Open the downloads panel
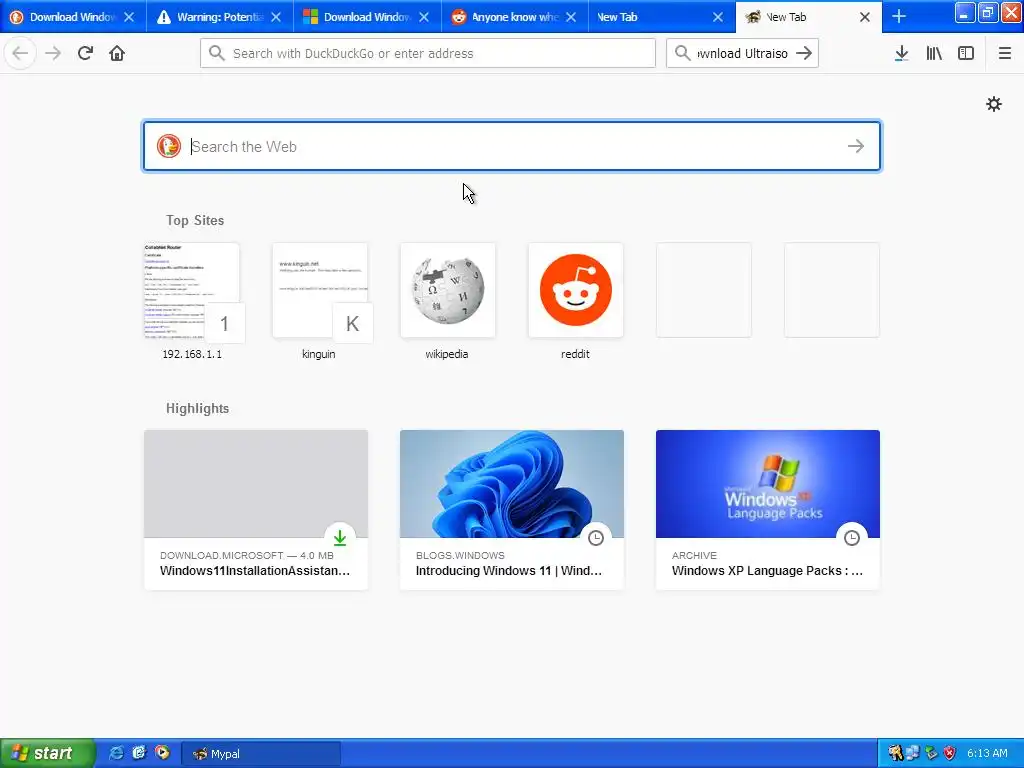Viewport: 1024px width, 768px height. [901, 53]
